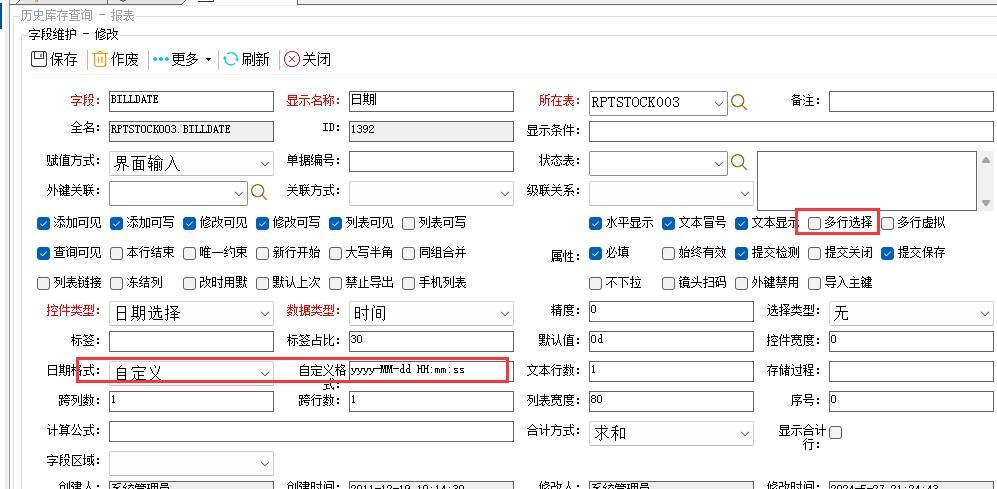Click magnifier search icon beside 状态表
997x489 pixels.
(x=738, y=162)
